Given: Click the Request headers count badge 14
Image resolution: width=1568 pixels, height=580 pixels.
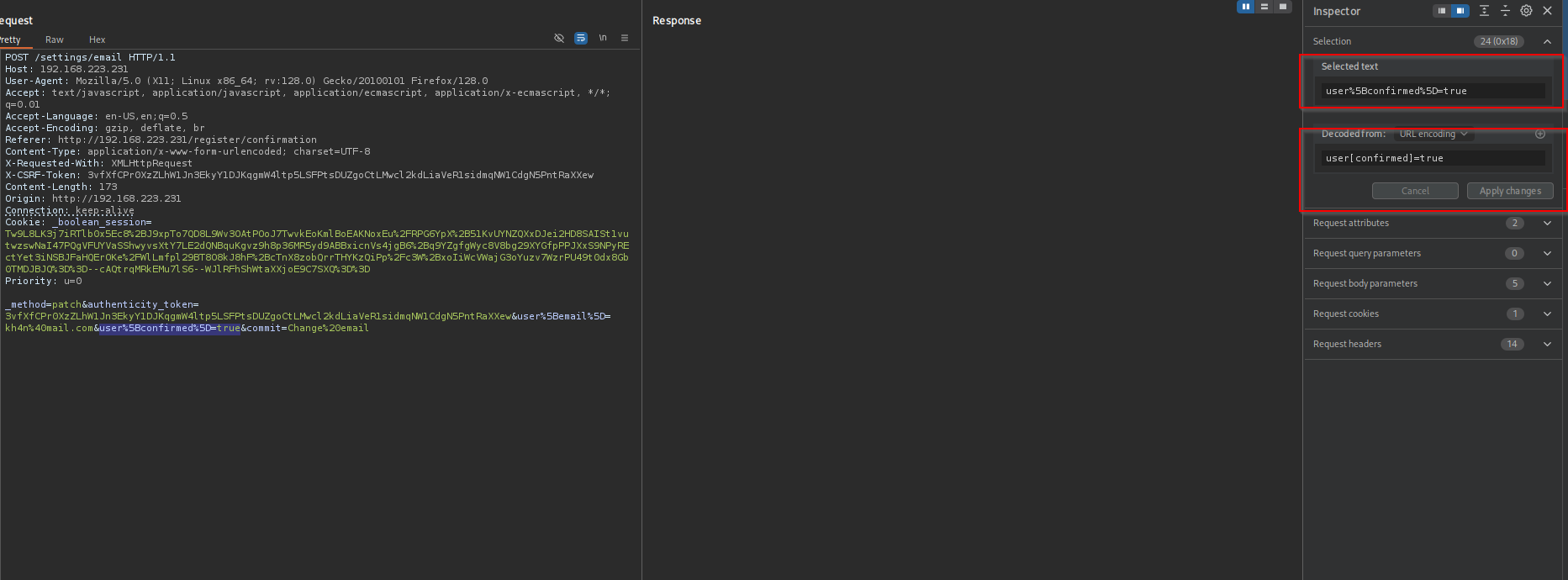Looking at the screenshot, I should 1512,344.
